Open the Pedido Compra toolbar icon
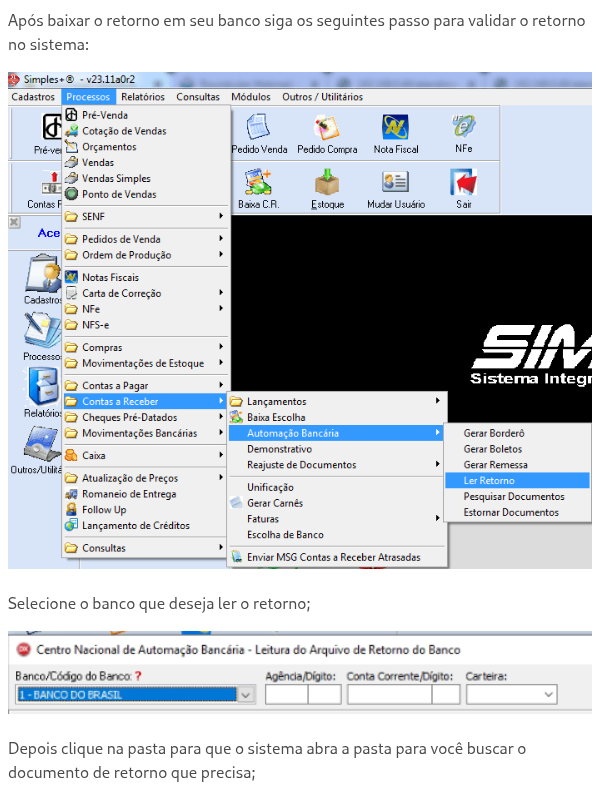Image resolution: width=600 pixels, height=800 pixels. tap(327, 129)
